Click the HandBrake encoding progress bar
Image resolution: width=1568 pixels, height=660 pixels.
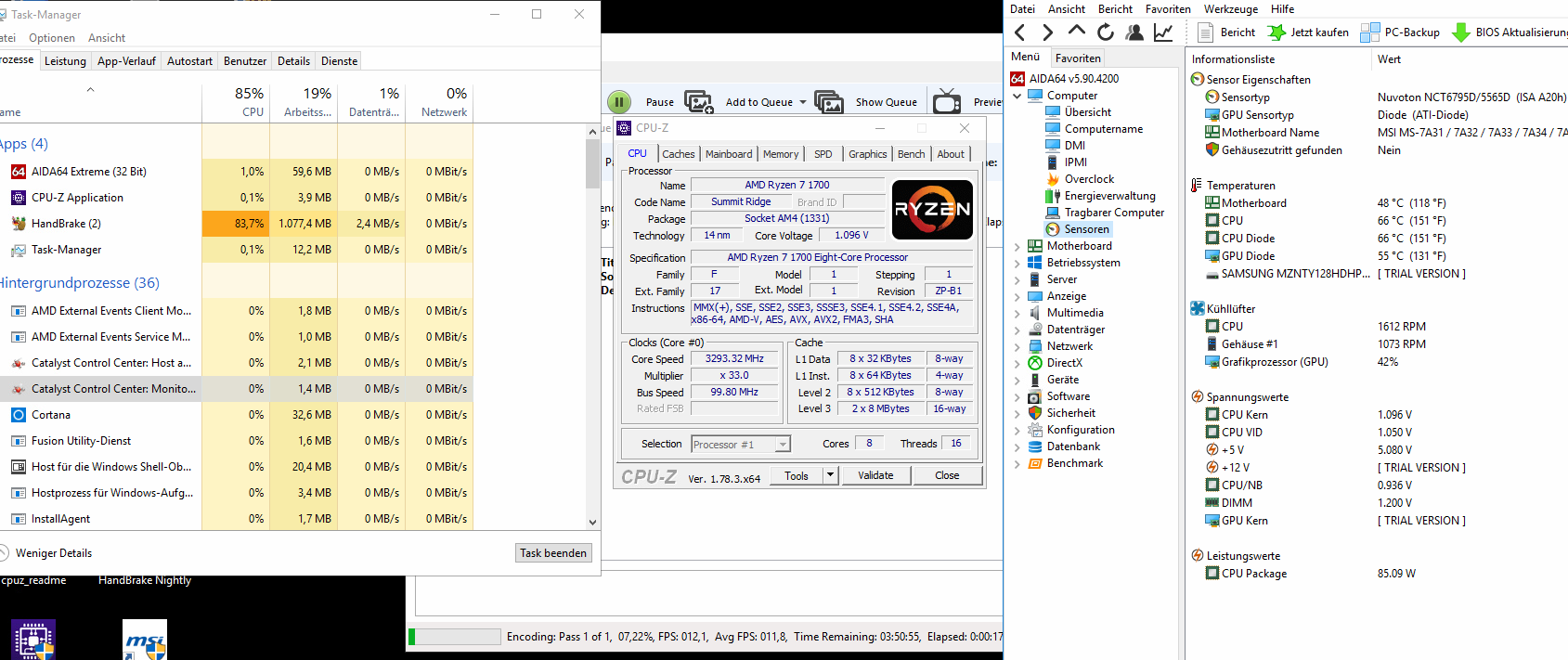point(454,637)
